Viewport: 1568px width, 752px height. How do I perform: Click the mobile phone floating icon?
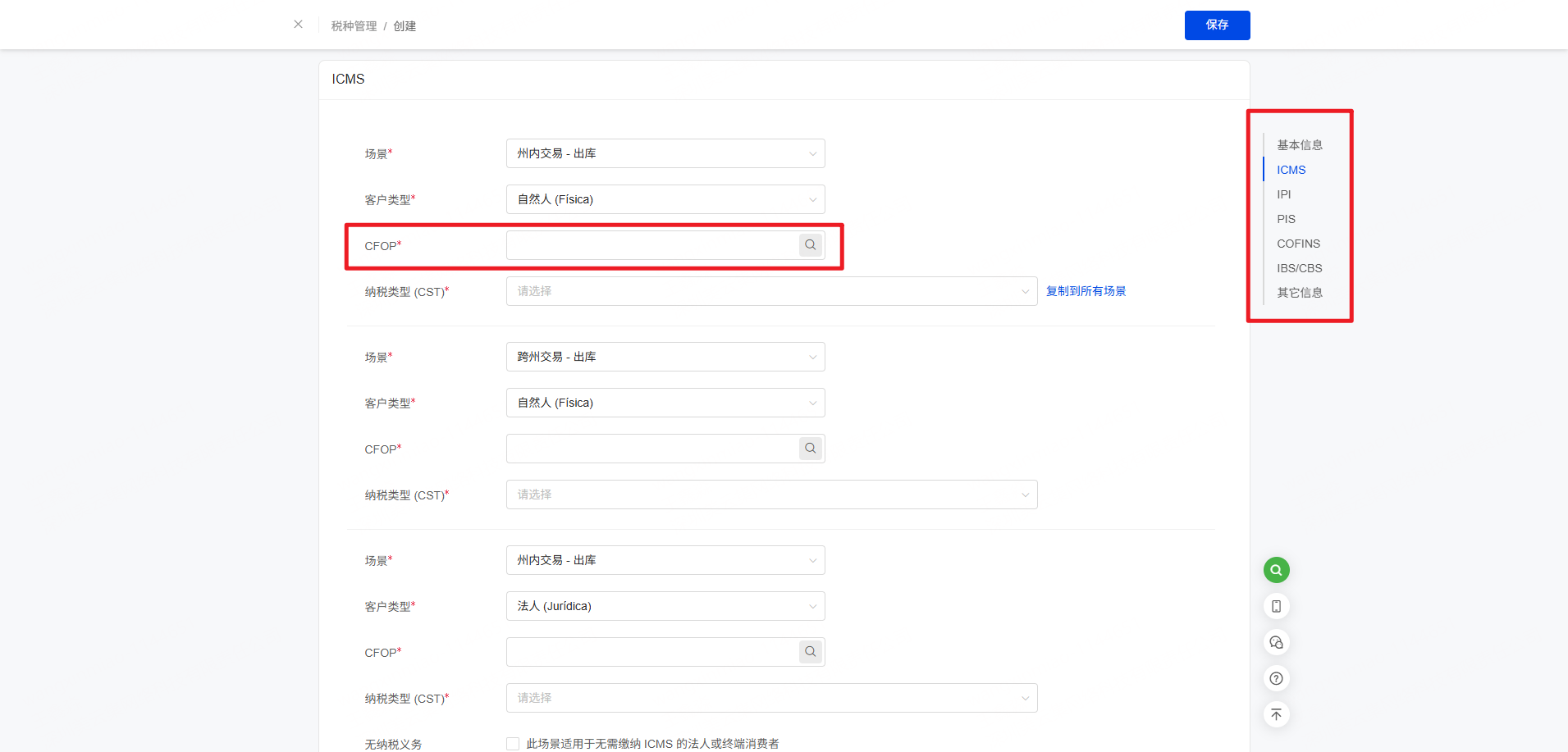click(x=1276, y=606)
